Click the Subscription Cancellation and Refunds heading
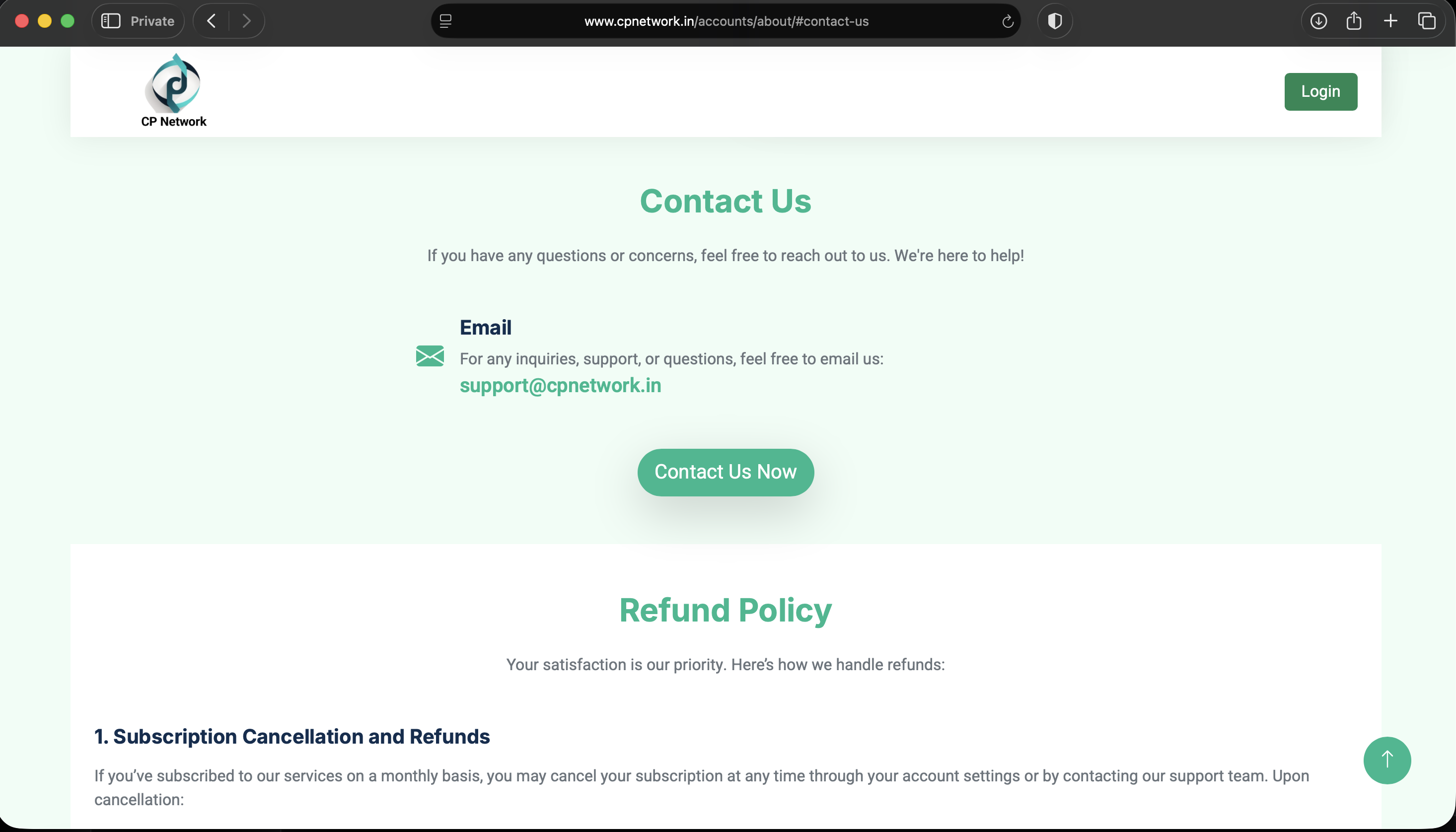 (292, 737)
